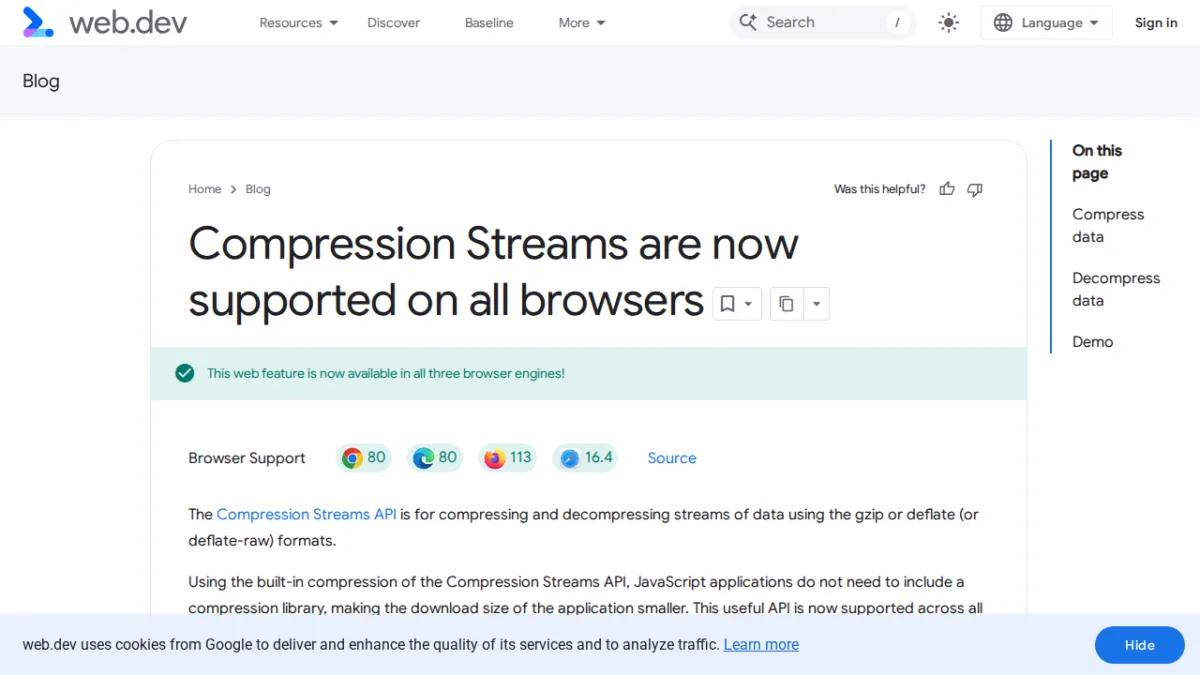The height and width of the screenshot is (675, 1200).
Task: Click the On this page heading
Action: (1097, 162)
